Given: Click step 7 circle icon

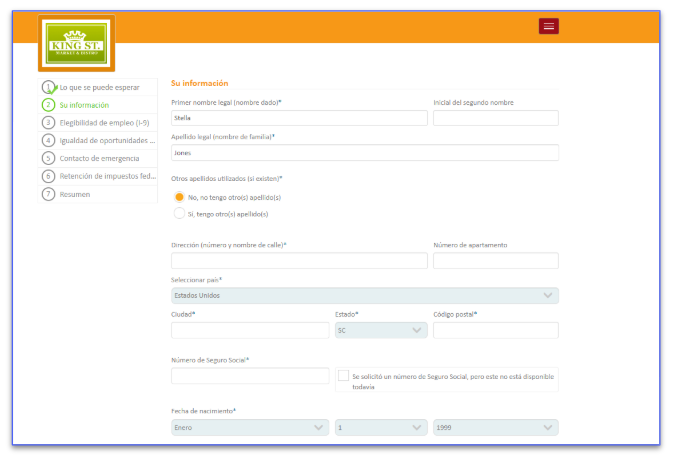Looking at the screenshot, I should 48,194.
